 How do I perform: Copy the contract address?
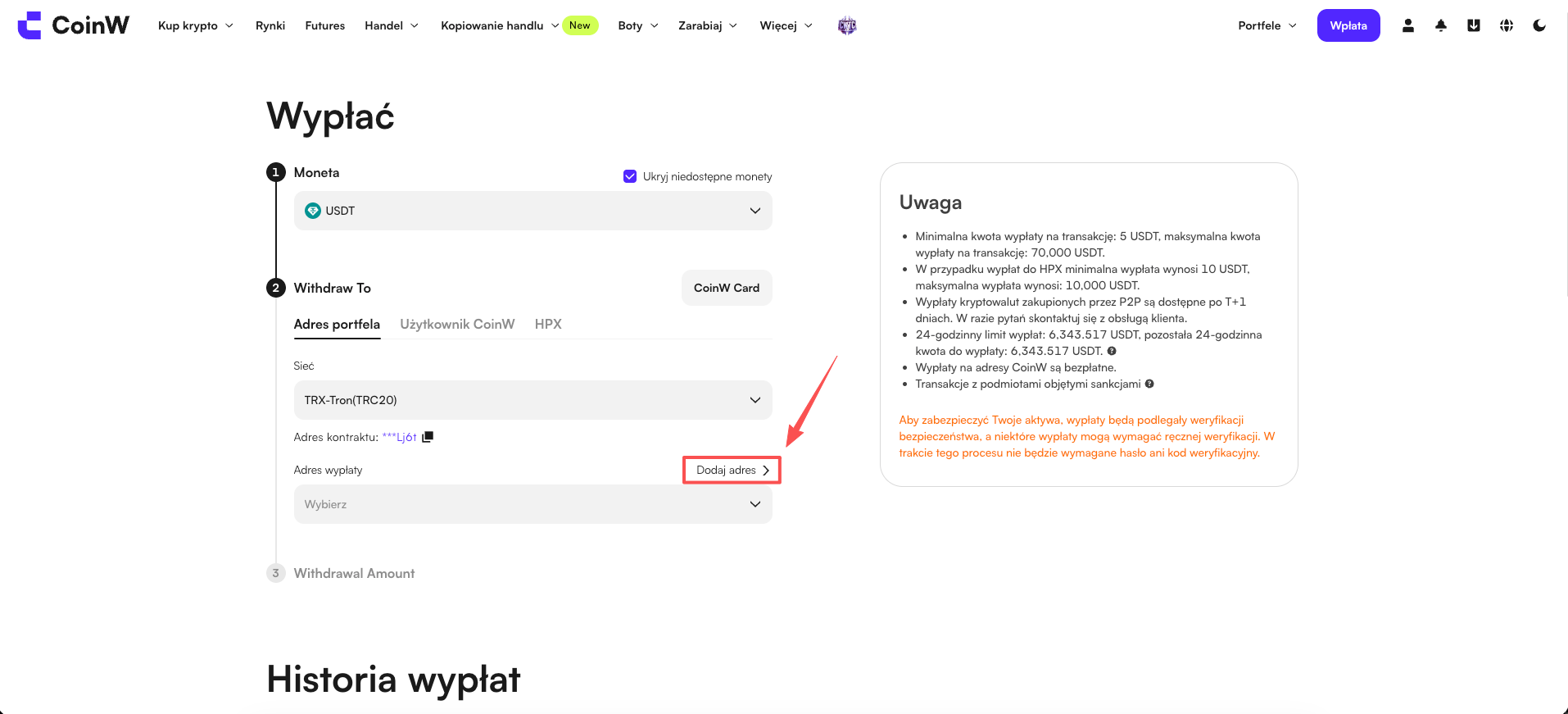(x=427, y=437)
